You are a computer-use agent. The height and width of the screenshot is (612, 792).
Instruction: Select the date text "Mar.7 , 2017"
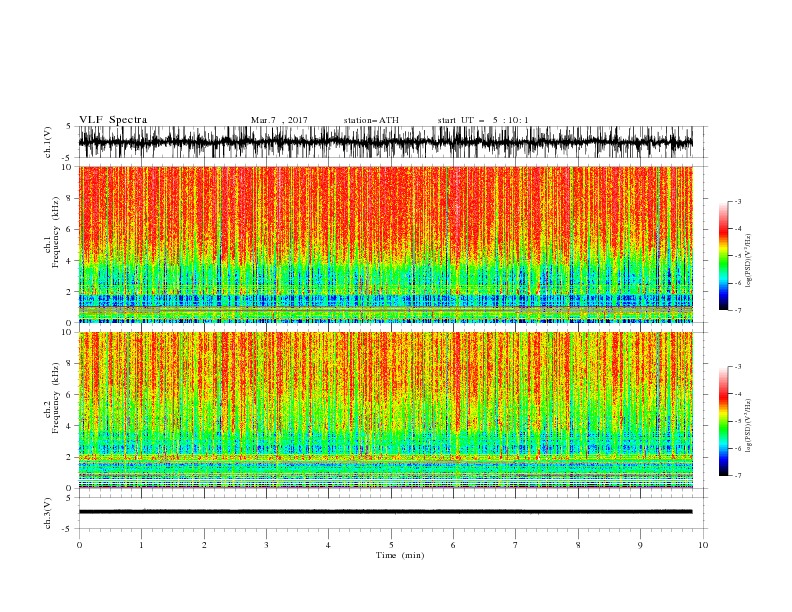click(279, 120)
